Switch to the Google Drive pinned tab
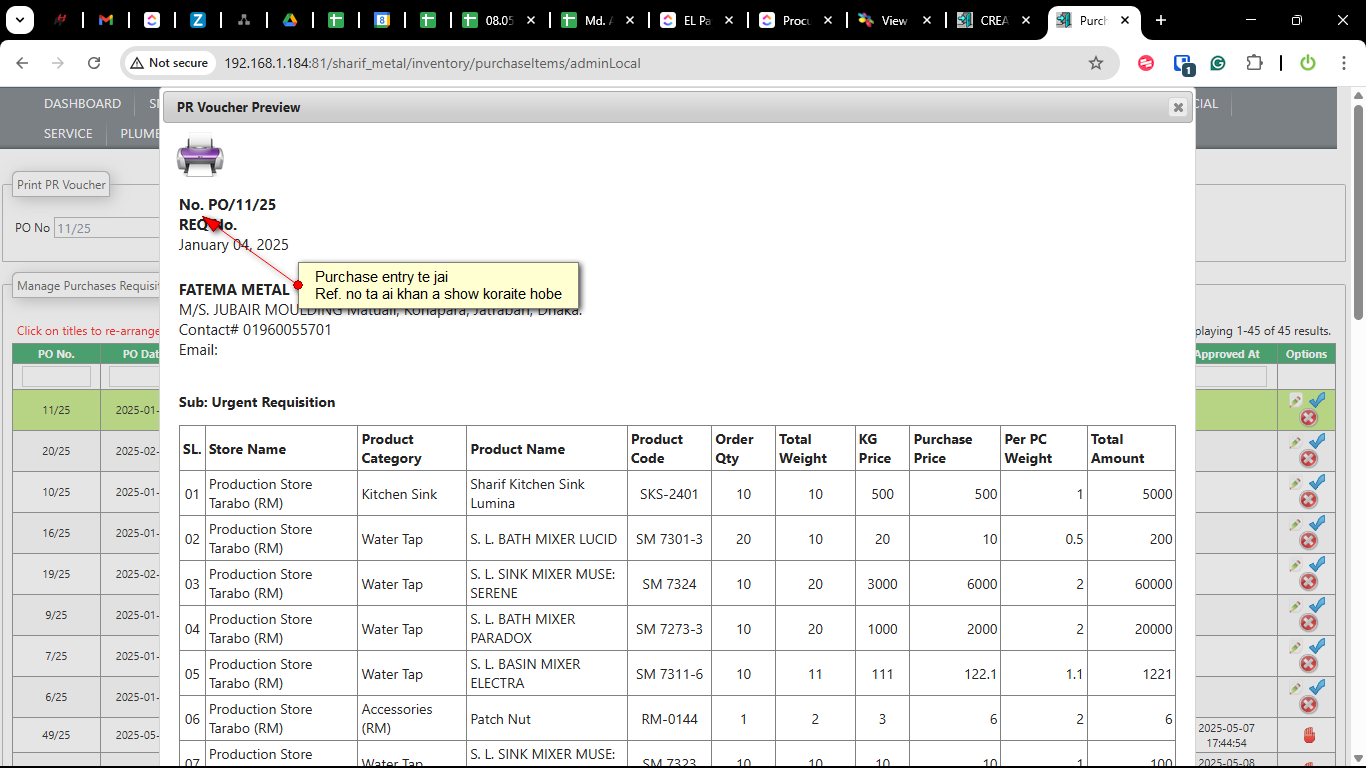 pos(289,20)
